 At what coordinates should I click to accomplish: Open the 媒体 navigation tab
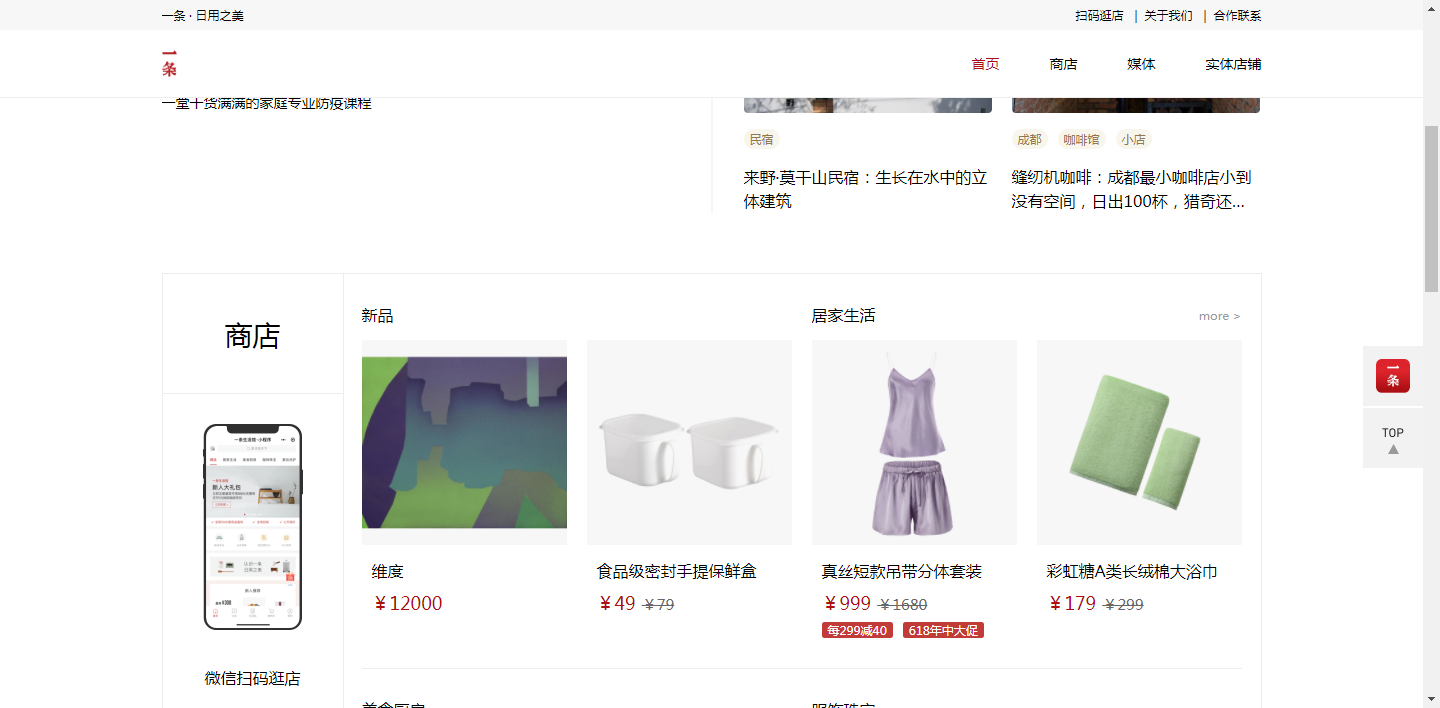(x=1141, y=64)
